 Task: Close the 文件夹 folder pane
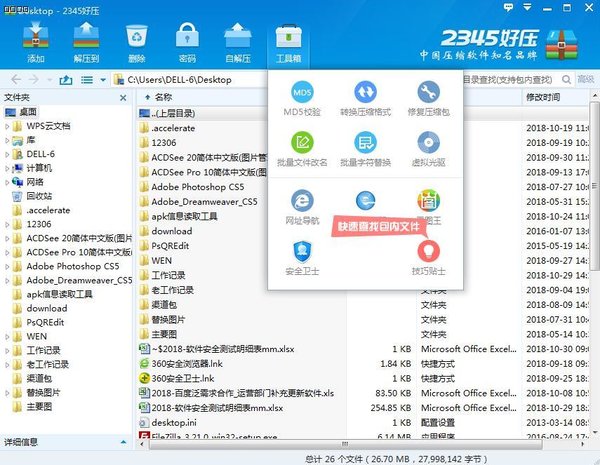click(x=123, y=98)
